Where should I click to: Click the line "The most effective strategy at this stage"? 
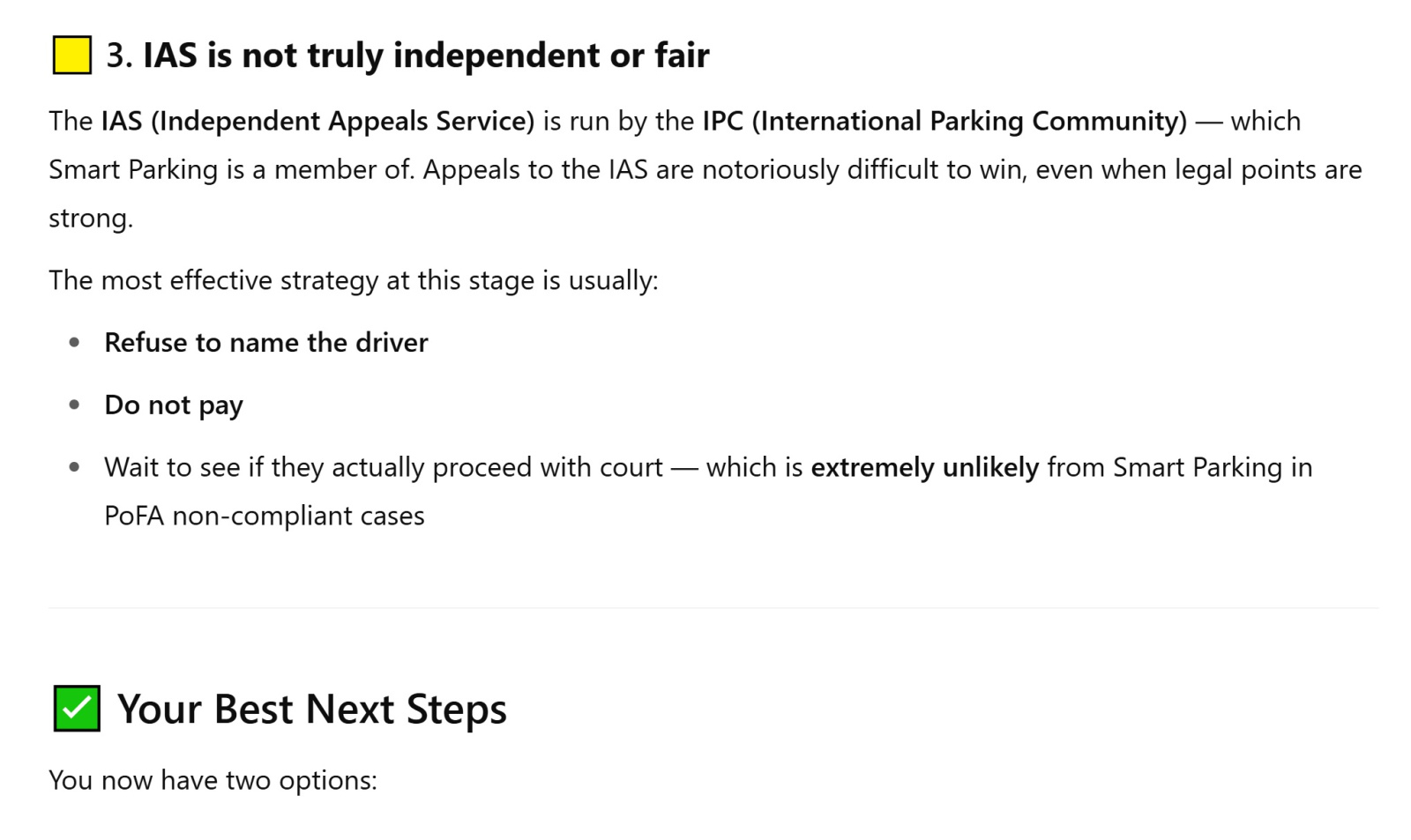tap(354, 280)
